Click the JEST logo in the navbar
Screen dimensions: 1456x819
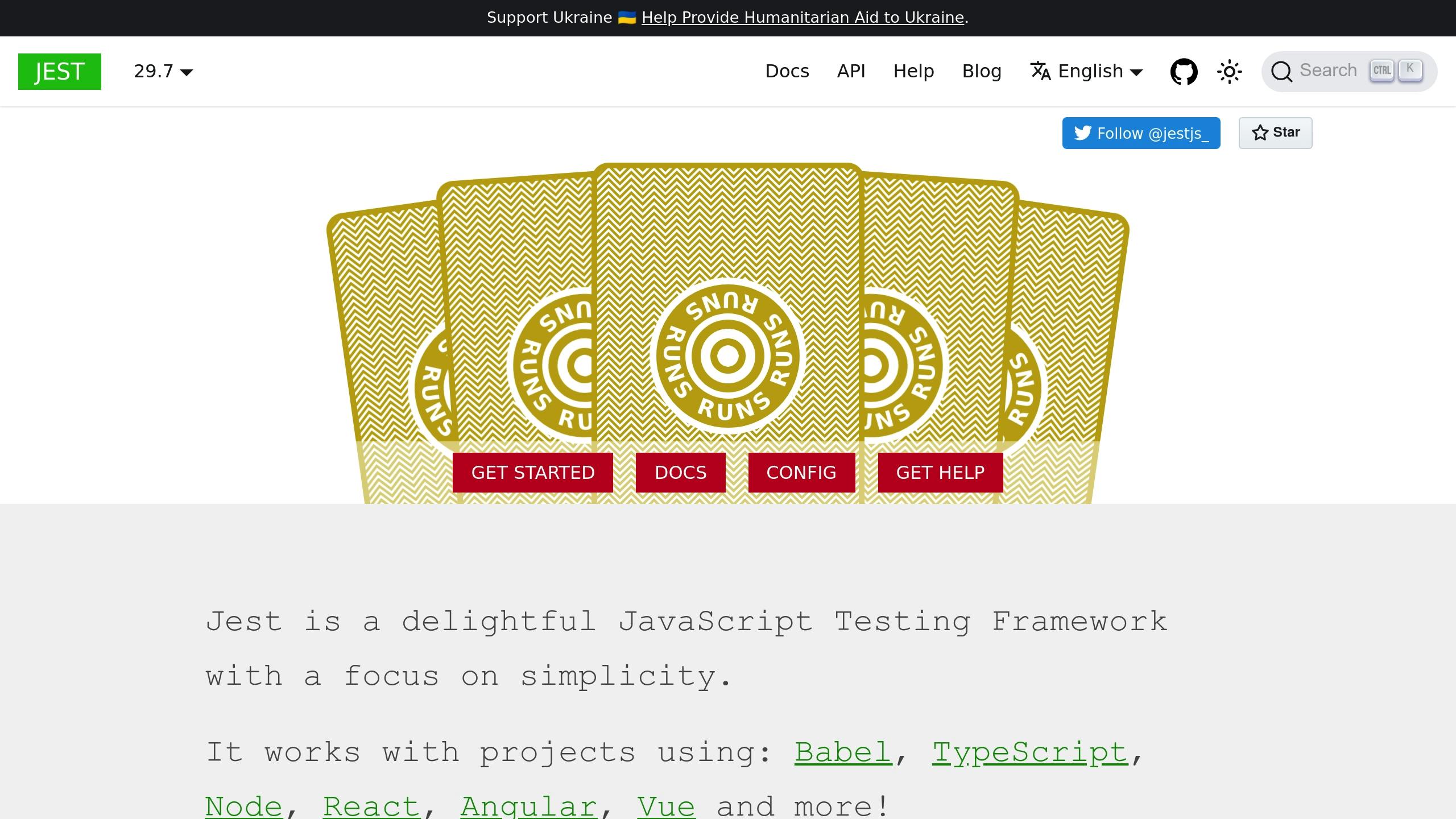click(x=60, y=72)
